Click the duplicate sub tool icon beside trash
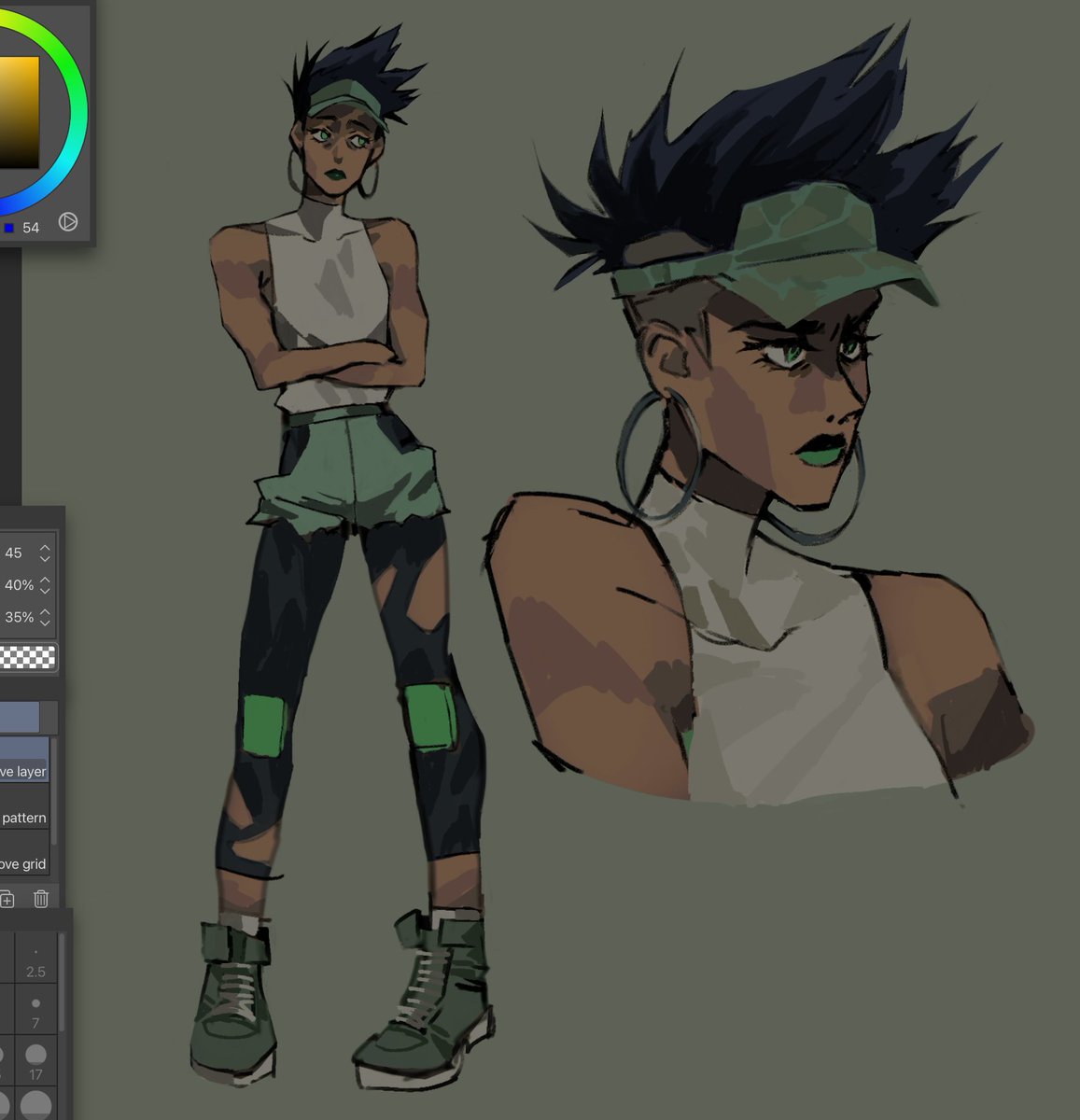The height and width of the screenshot is (1120, 1080). [7, 900]
